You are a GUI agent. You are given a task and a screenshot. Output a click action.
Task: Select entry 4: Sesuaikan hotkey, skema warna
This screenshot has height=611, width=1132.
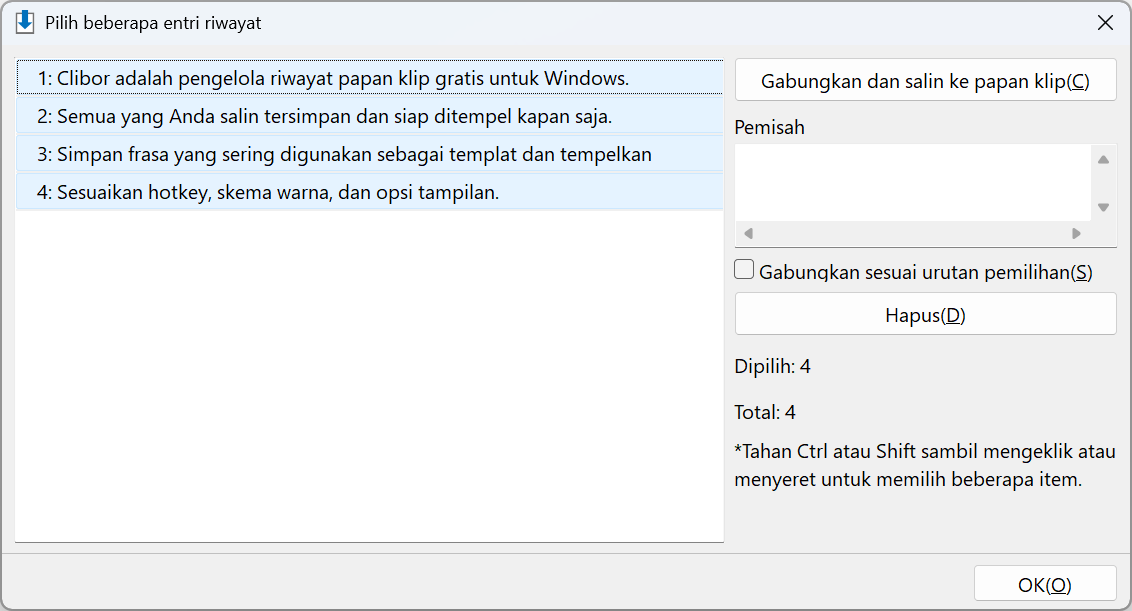pyautogui.click(x=369, y=192)
